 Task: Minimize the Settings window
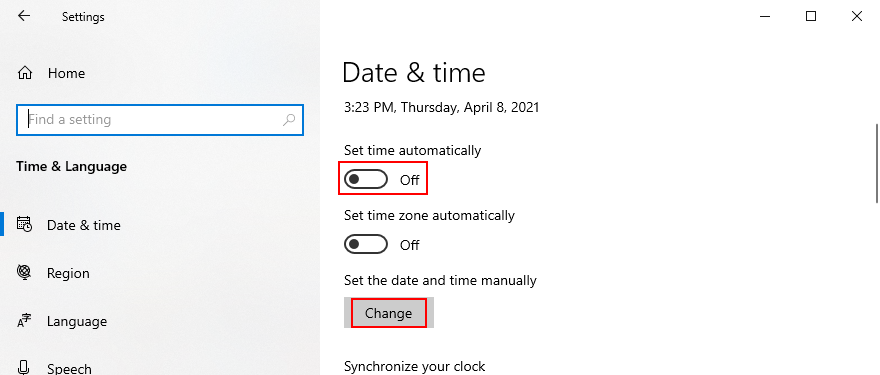pos(764,16)
